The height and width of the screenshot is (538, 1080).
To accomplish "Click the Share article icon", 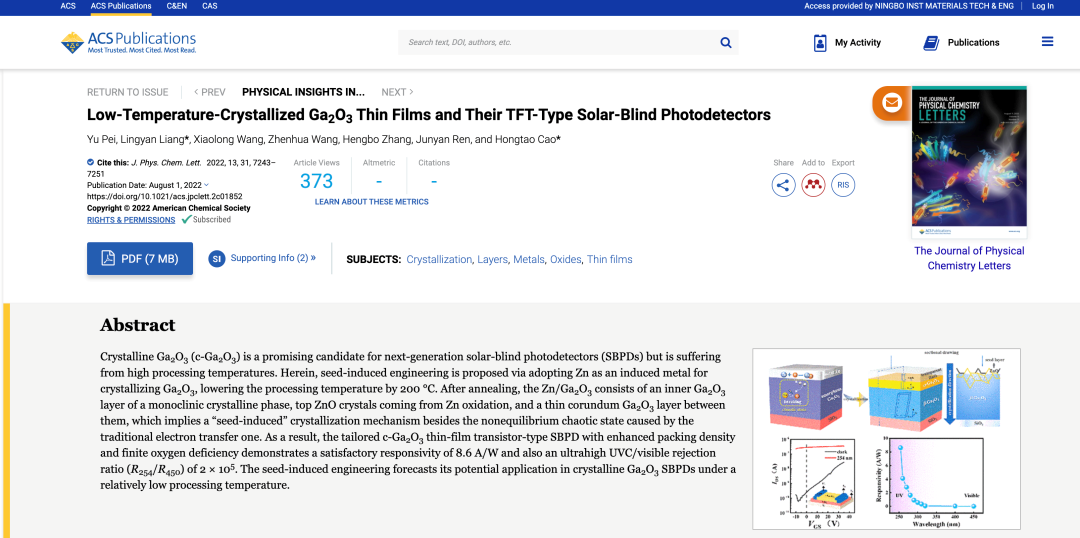I will [783, 185].
